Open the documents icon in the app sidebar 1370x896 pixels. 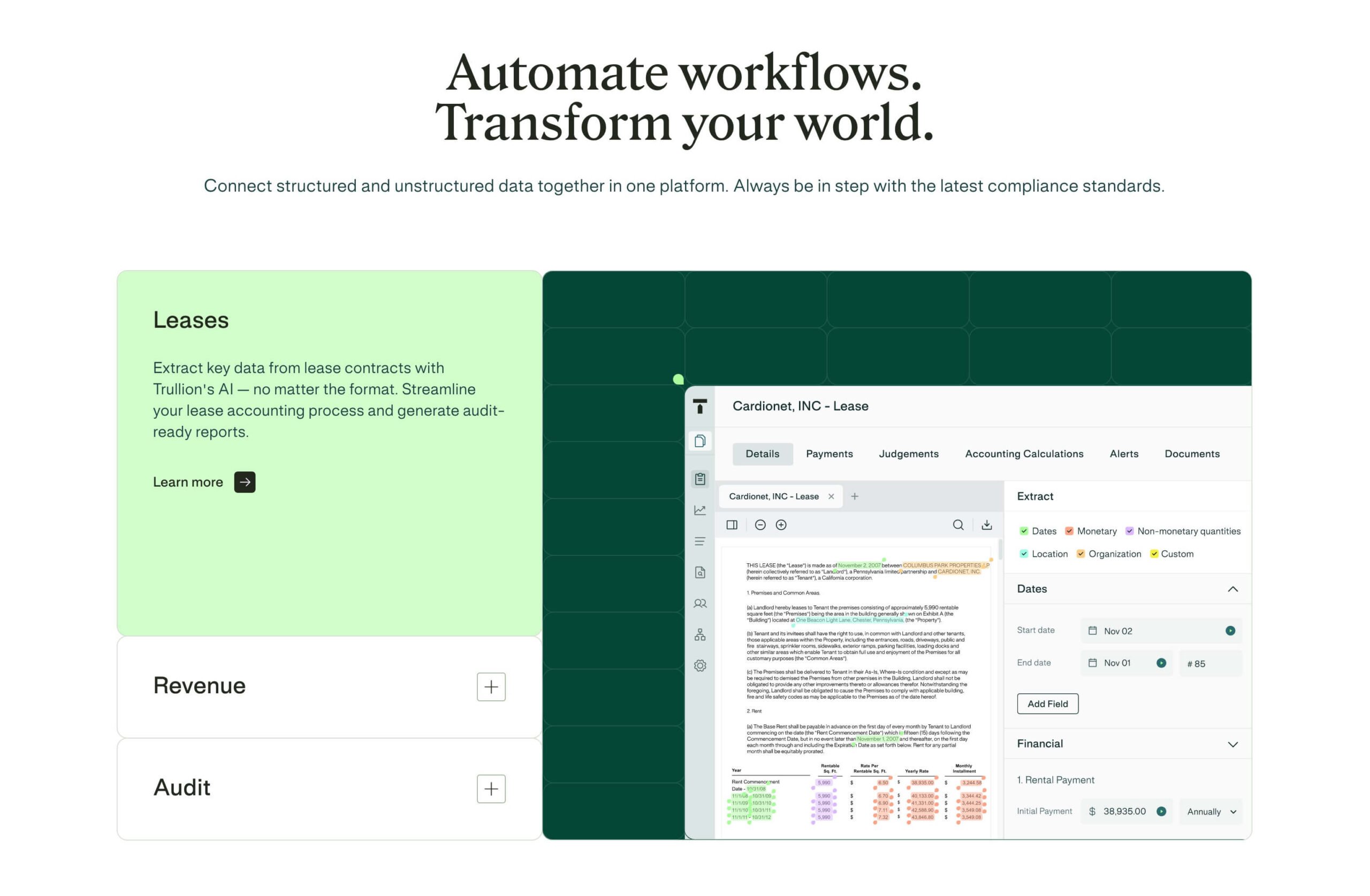pyautogui.click(x=700, y=441)
